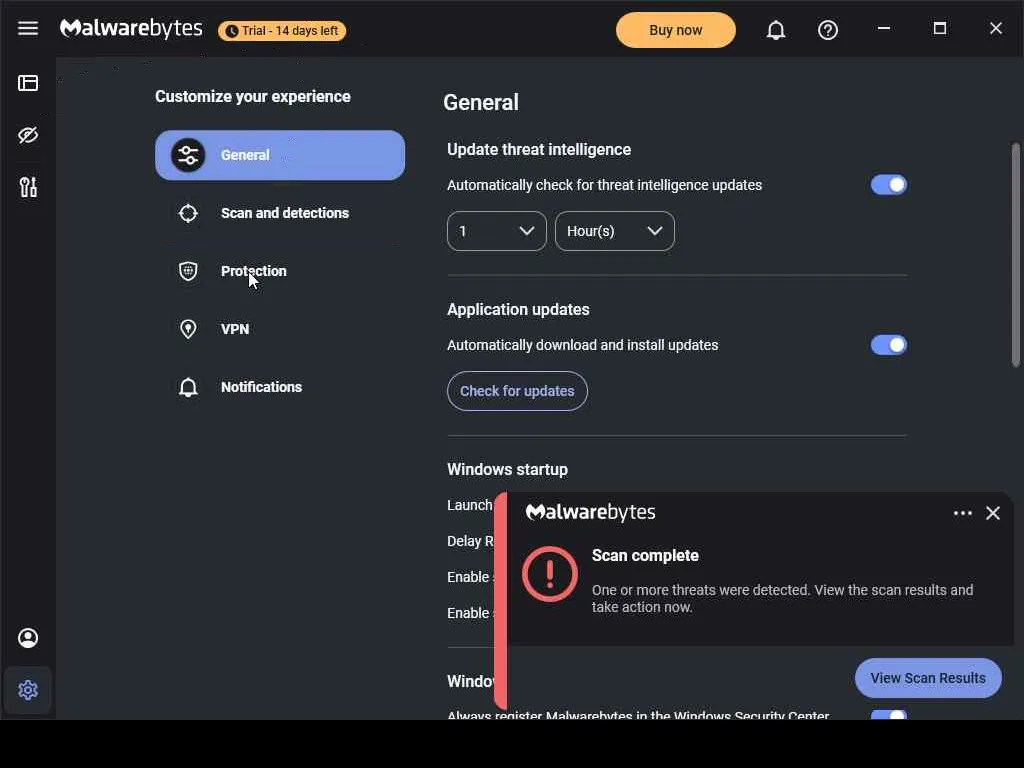Viewport: 1024px width, 768px height.
Task: Dismiss the Scan complete notification
Action: [993, 513]
